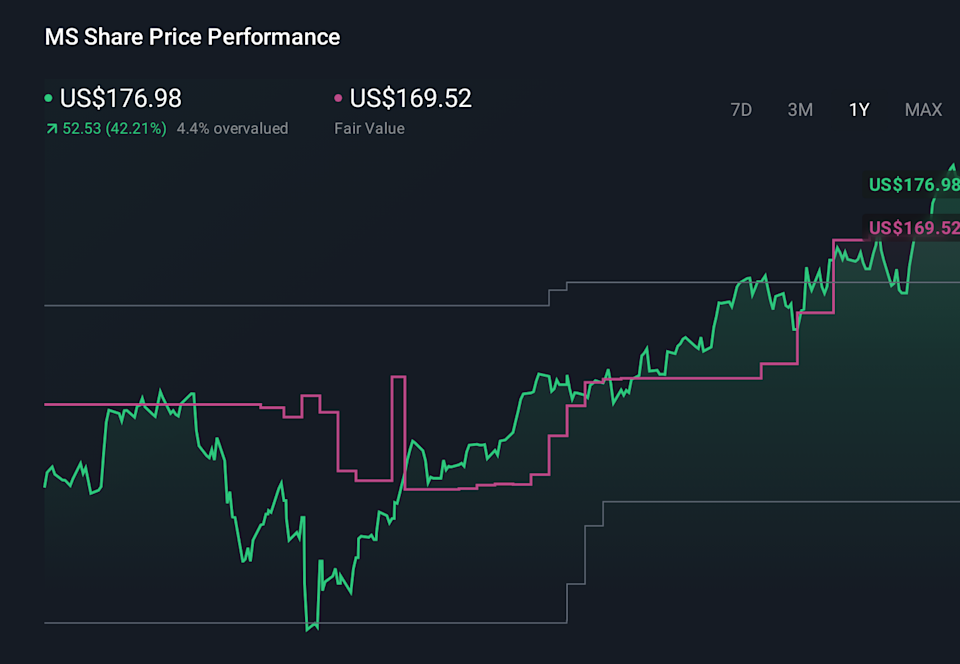This screenshot has width=960, height=664.
Task: Switch to the 3M time range
Action: [x=800, y=110]
